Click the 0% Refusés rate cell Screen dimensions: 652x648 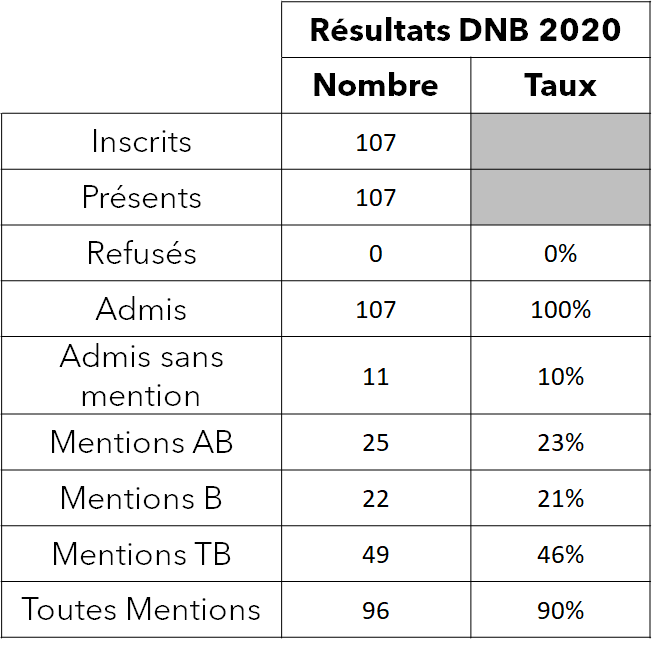point(560,253)
